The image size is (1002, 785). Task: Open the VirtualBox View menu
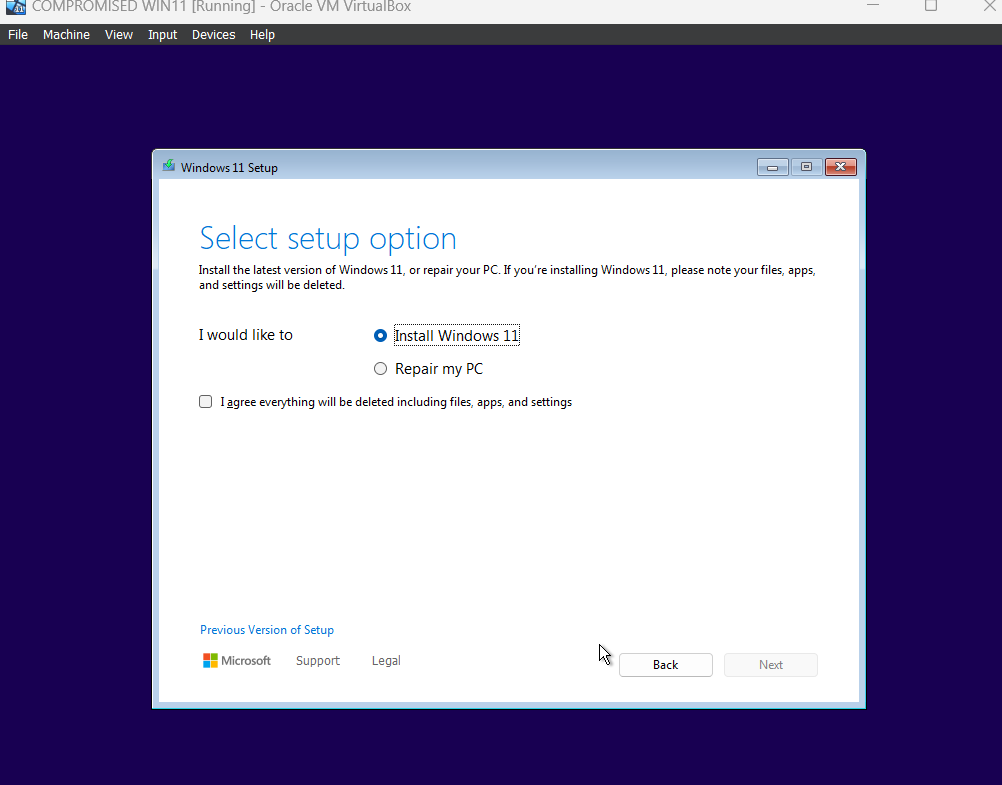[x=119, y=35]
